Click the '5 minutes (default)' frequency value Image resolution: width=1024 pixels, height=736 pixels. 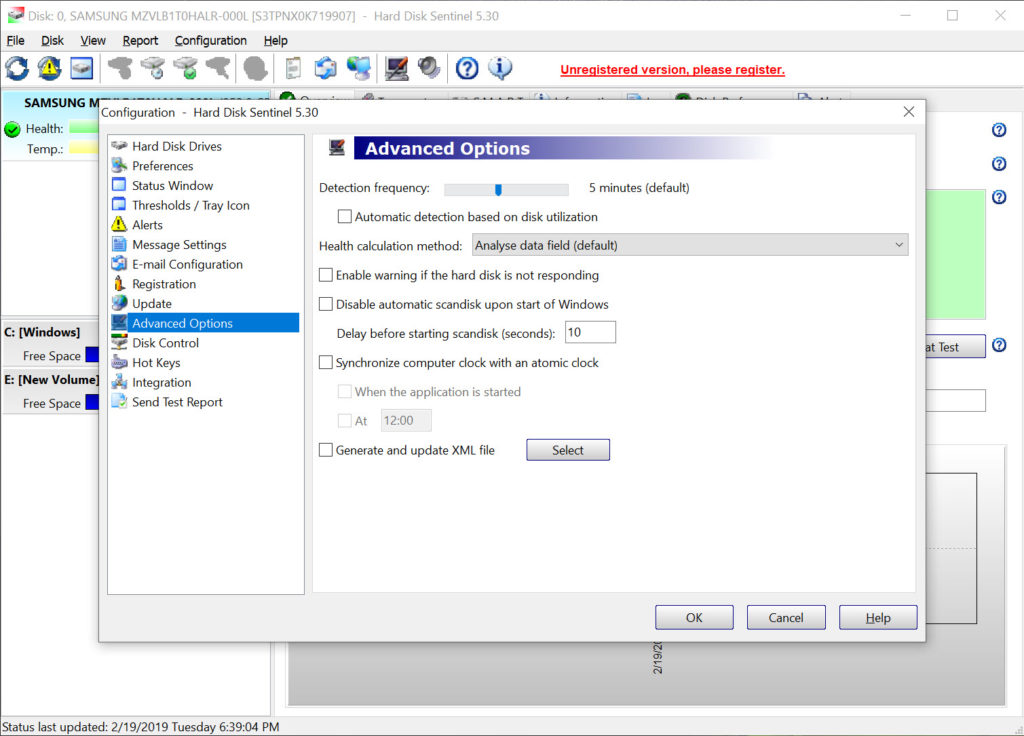pyautogui.click(x=639, y=187)
